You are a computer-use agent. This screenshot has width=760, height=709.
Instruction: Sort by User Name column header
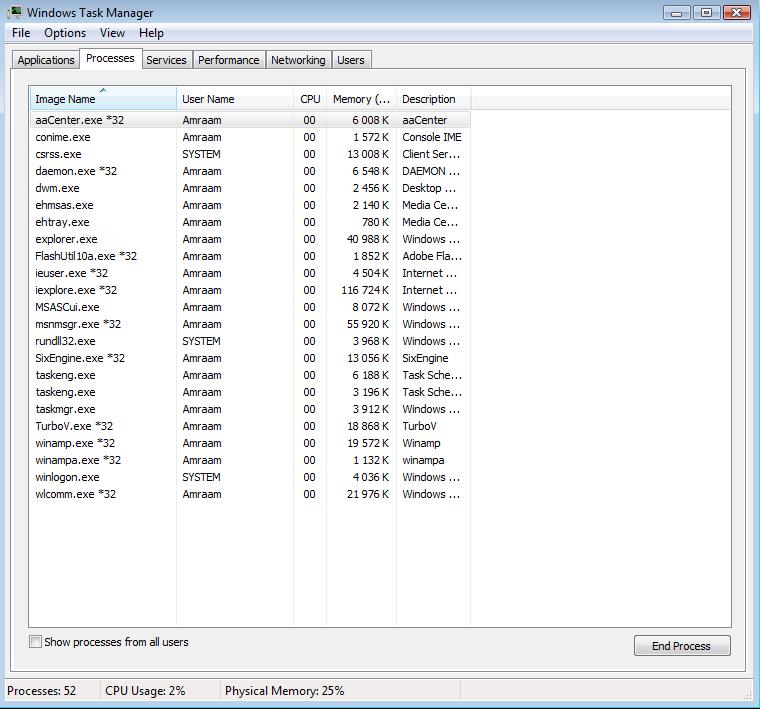click(x=235, y=99)
